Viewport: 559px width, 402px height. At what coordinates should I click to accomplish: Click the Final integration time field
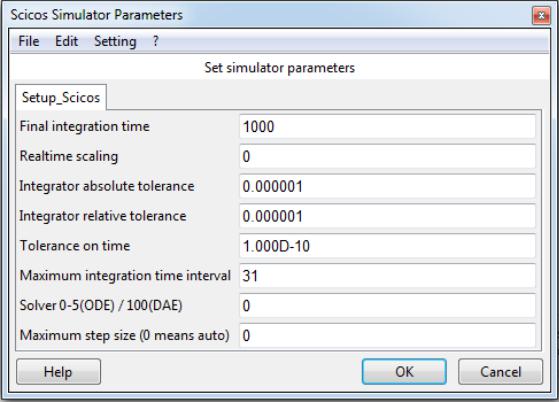coord(387,127)
